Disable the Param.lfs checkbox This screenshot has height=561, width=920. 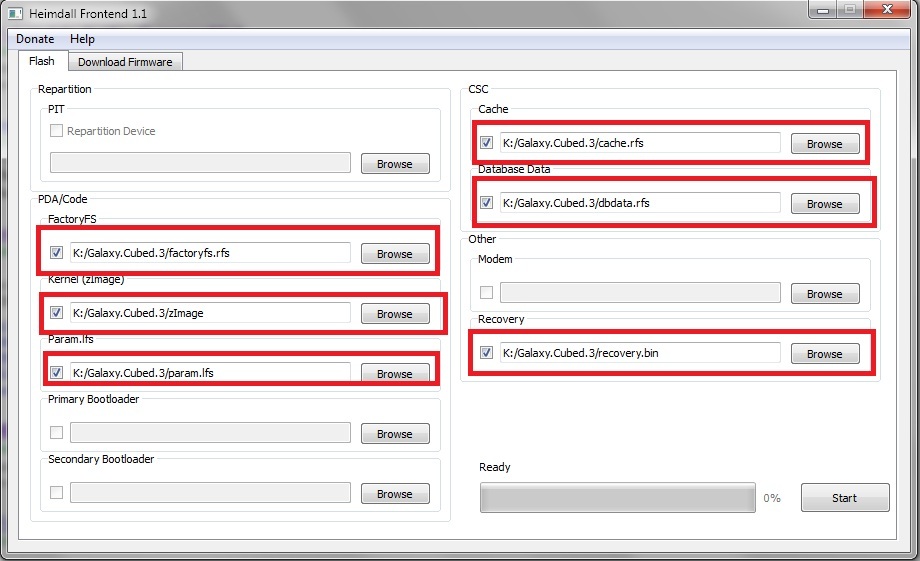click(57, 373)
